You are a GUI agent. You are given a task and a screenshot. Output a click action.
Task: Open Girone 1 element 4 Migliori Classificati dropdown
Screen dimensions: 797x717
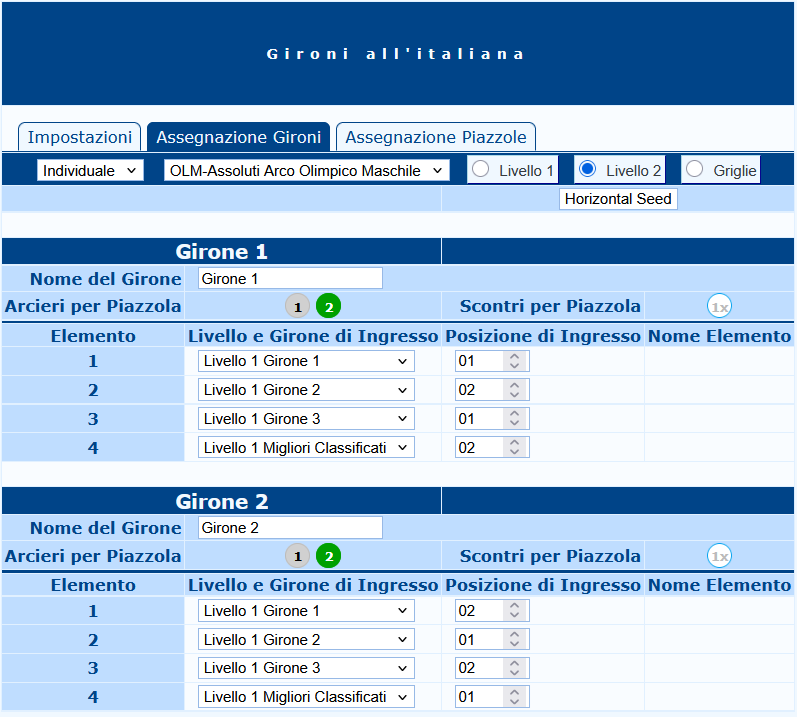pyautogui.click(x=306, y=447)
